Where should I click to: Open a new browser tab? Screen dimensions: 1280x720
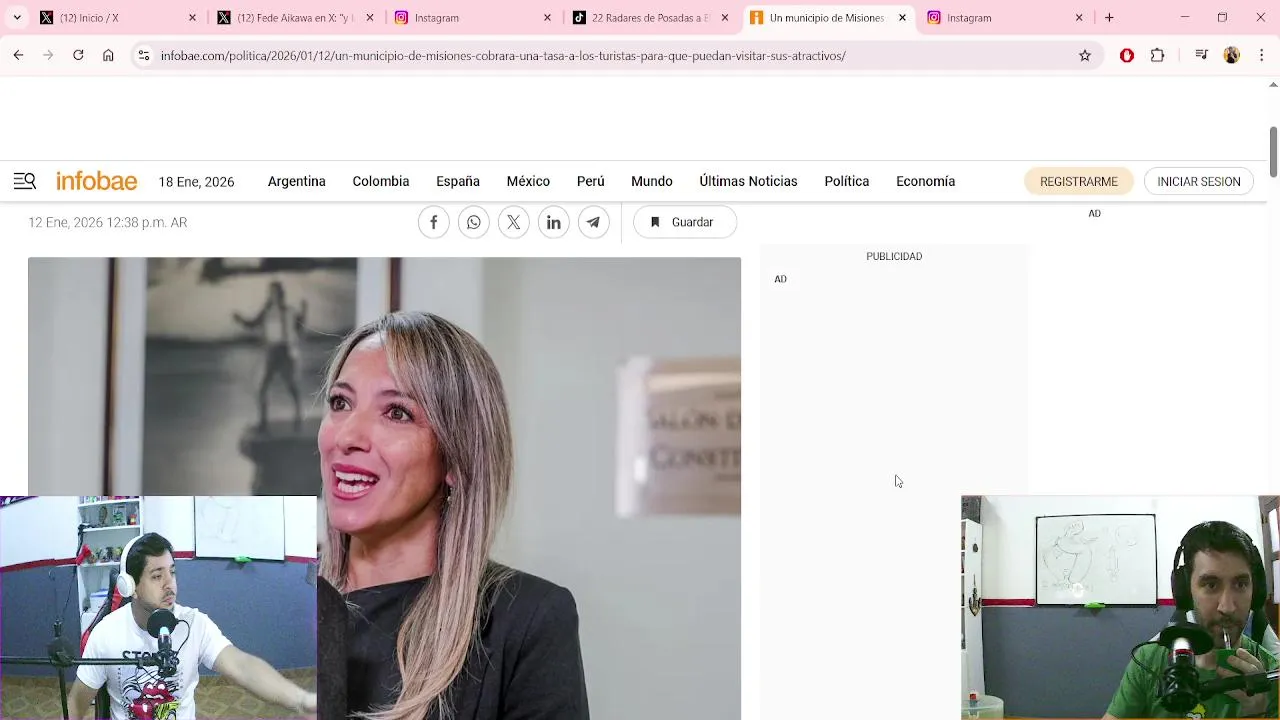(1109, 17)
